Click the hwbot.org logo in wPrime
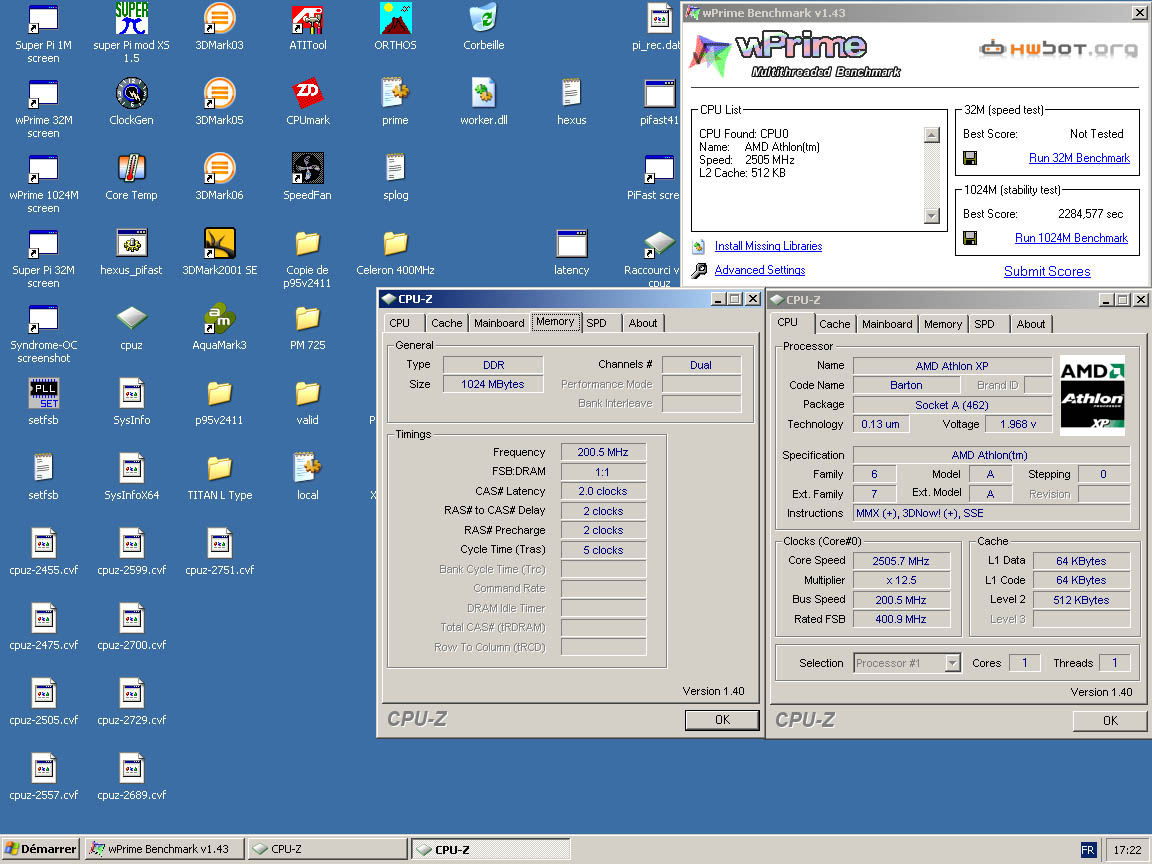Viewport: 1152px width, 864px height. pyautogui.click(x=1058, y=49)
